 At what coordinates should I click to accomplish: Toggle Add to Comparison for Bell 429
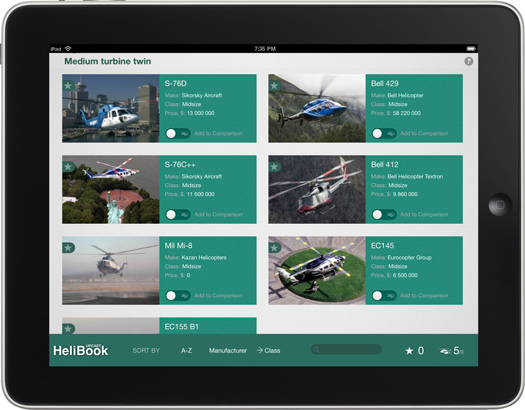pyautogui.click(x=384, y=133)
